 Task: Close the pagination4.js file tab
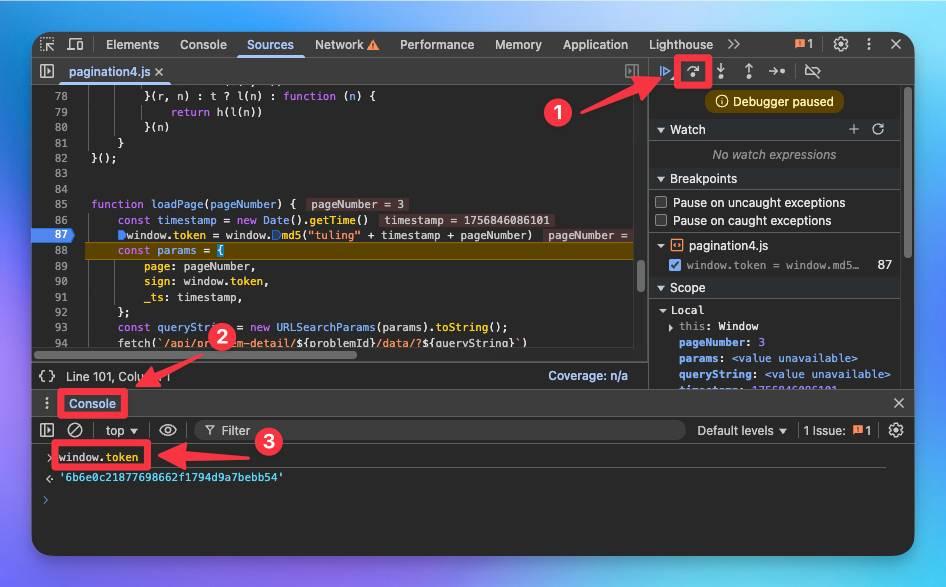159,72
